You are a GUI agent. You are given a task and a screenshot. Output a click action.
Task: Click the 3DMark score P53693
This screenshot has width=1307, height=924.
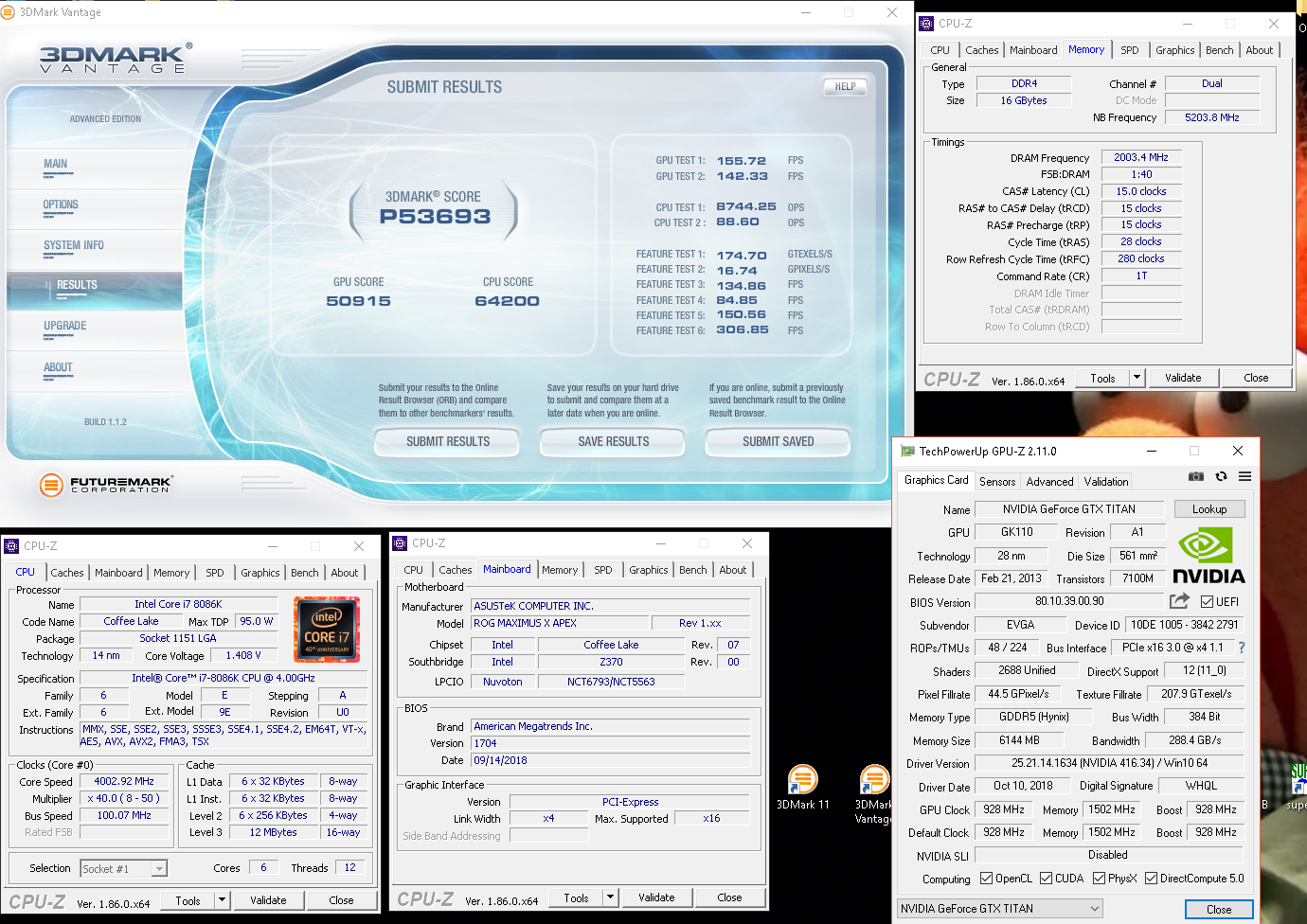[x=436, y=217]
